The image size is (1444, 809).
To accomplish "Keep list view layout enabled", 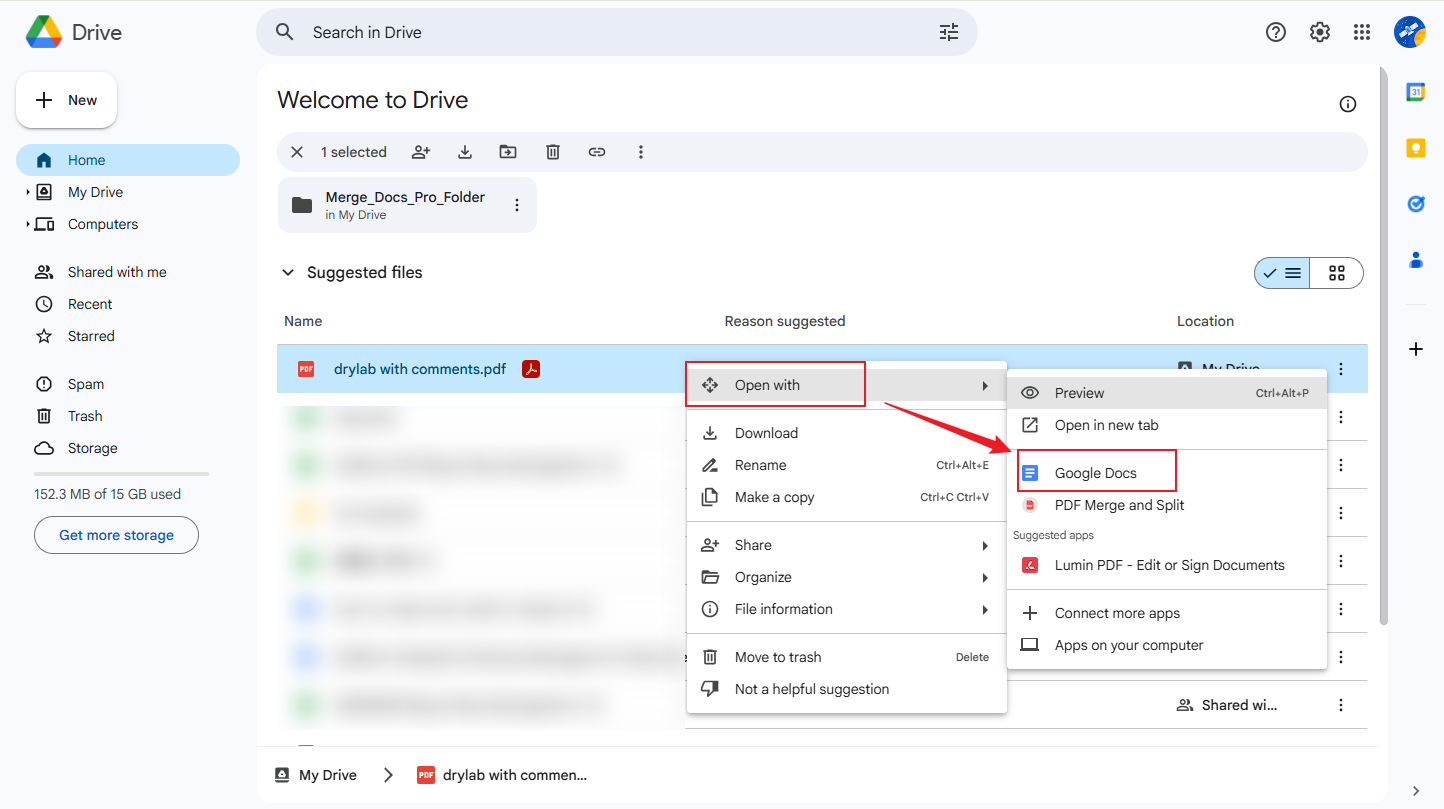I will [x=1281, y=272].
